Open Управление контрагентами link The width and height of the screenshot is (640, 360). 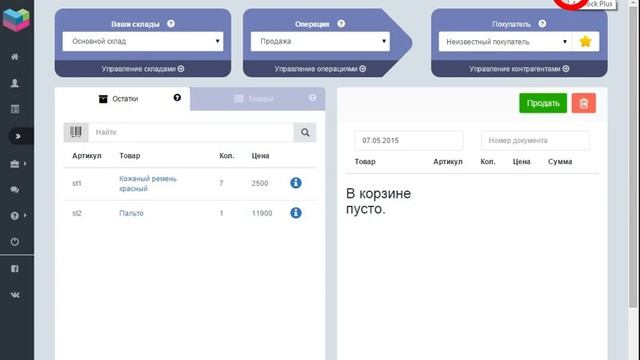[519, 69]
